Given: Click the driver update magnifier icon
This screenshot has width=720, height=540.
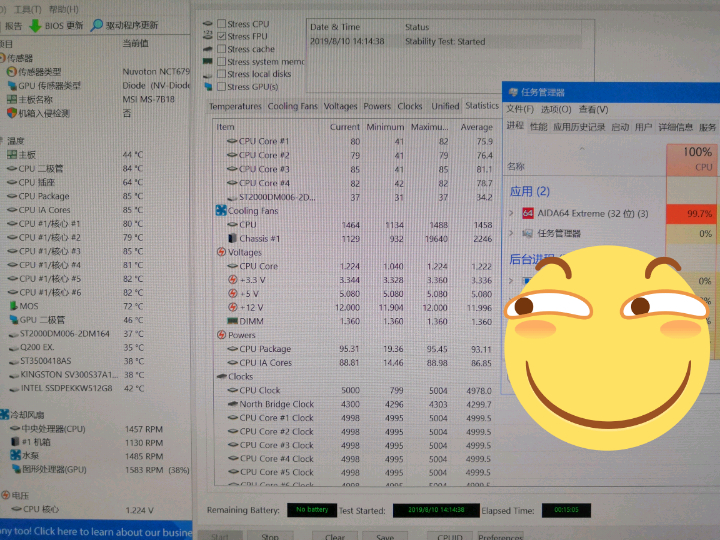Looking at the screenshot, I should click(96, 25).
